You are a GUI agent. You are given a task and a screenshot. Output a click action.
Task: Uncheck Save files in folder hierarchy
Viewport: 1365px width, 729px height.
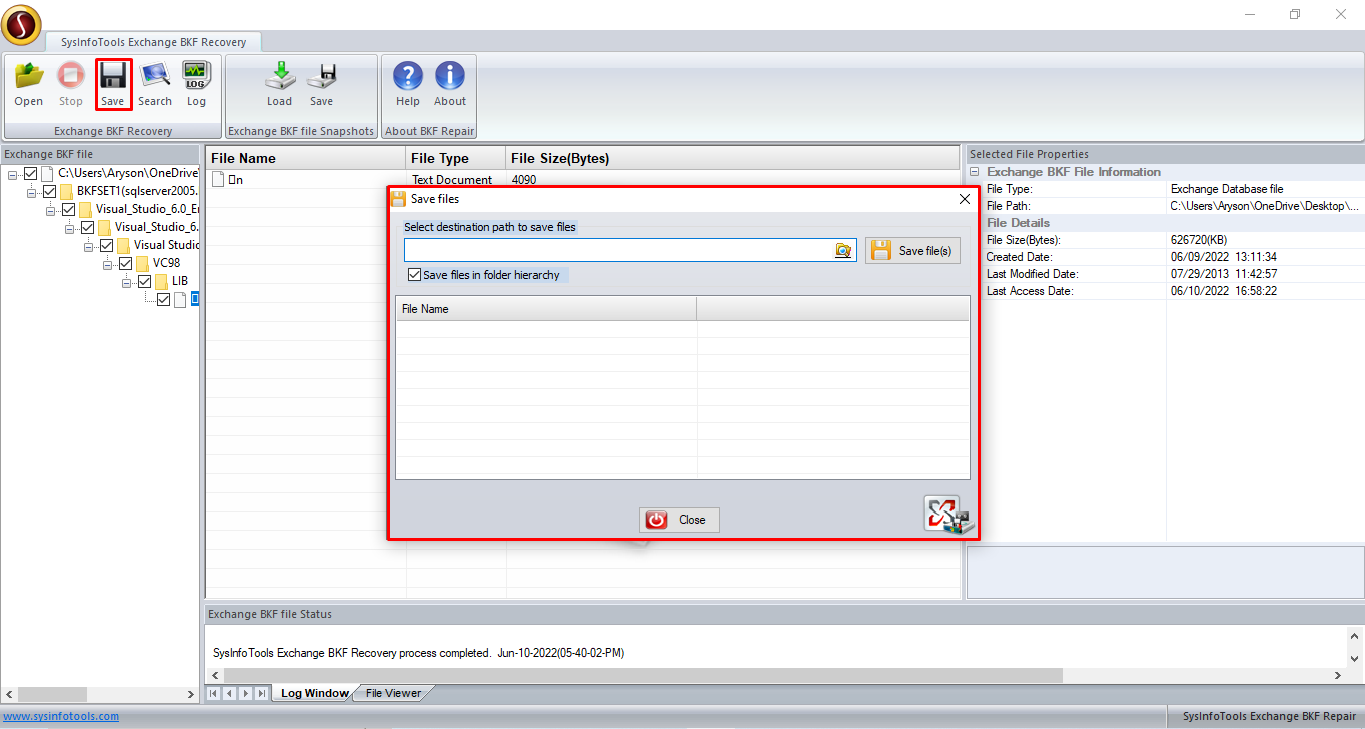point(414,275)
